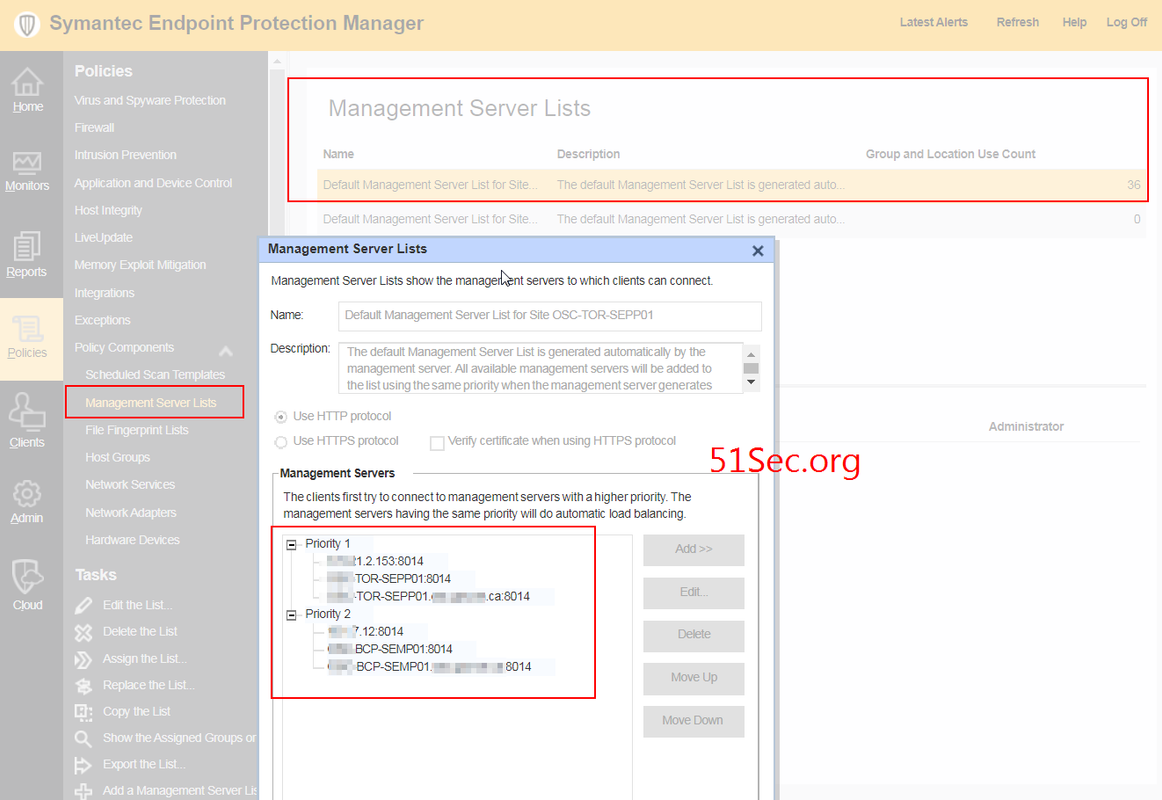1162x800 pixels.
Task: Open the Home section icon
Action: tap(27, 81)
